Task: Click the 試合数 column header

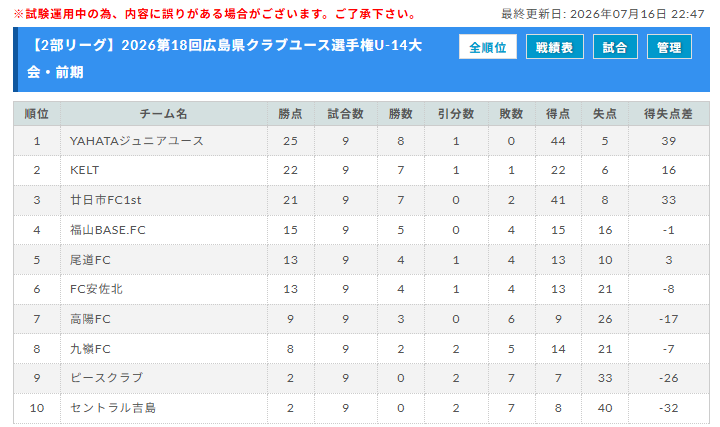Action: (346, 114)
